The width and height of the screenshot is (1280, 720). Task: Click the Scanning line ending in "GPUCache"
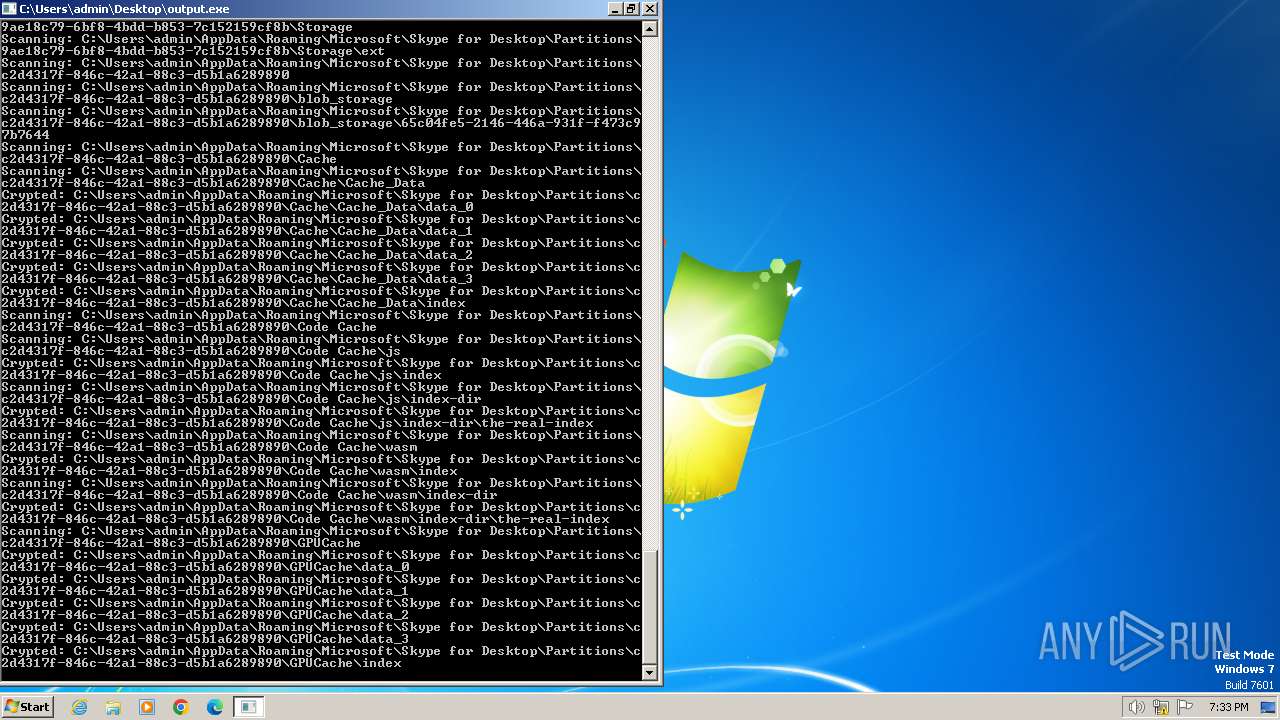[x=321, y=537]
